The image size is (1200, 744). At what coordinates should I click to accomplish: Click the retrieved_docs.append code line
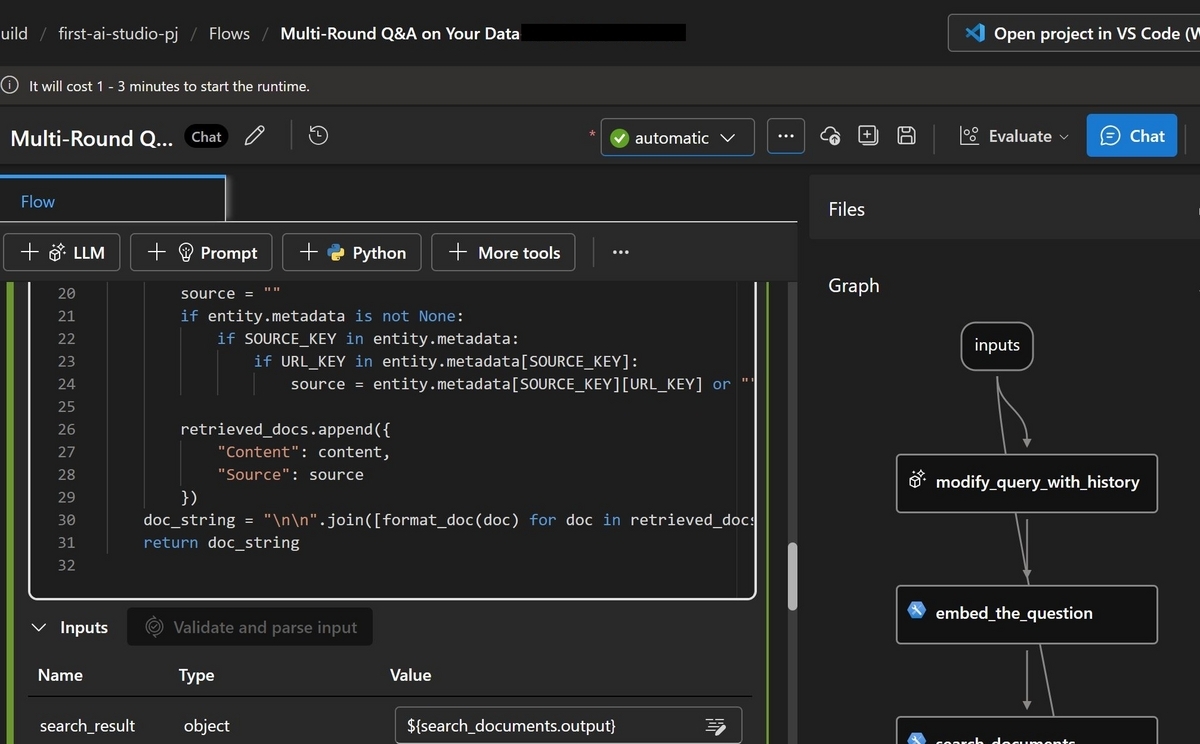tap(285, 429)
